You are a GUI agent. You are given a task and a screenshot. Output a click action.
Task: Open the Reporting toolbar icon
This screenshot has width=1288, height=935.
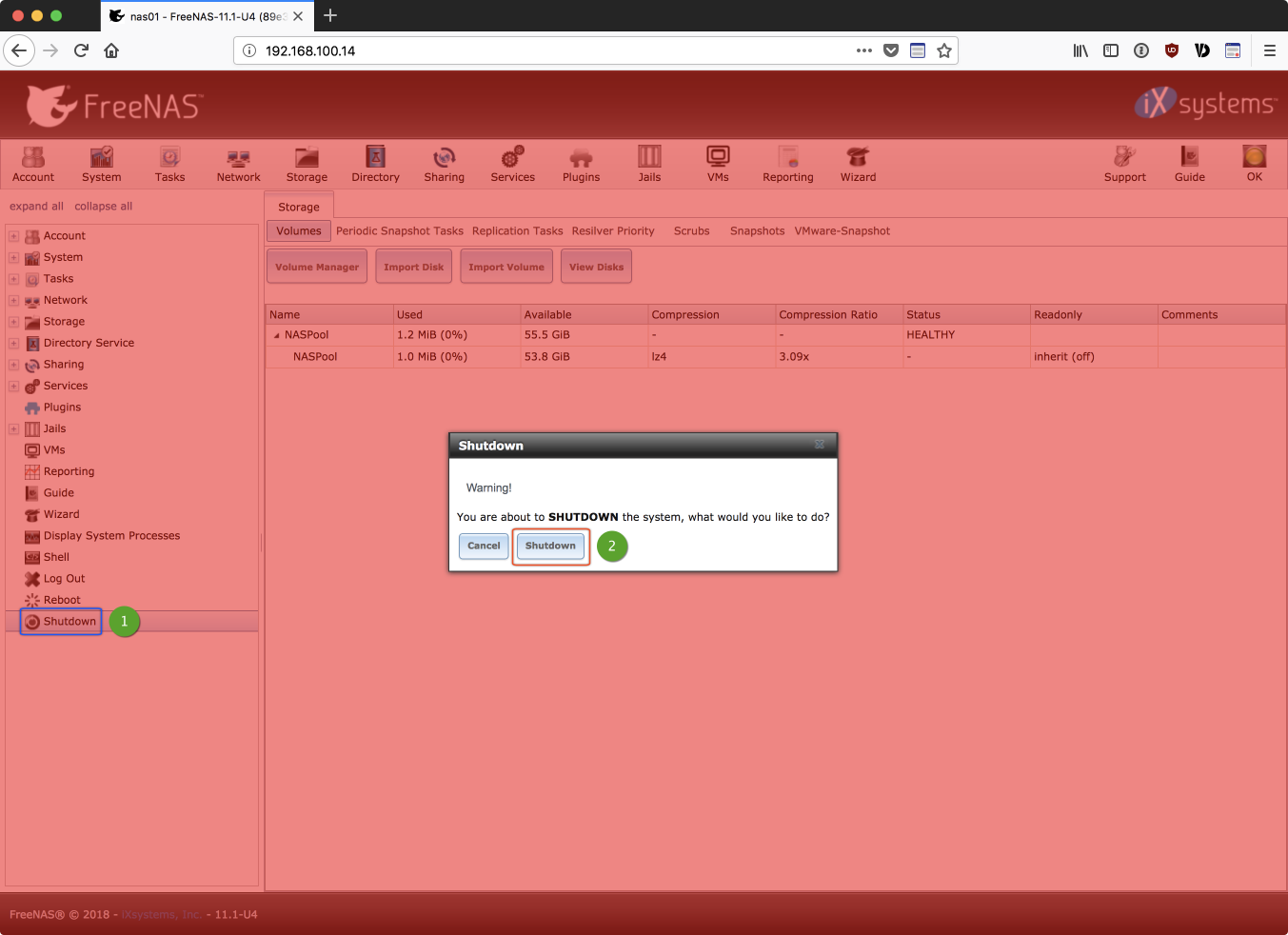tap(787, 164)
